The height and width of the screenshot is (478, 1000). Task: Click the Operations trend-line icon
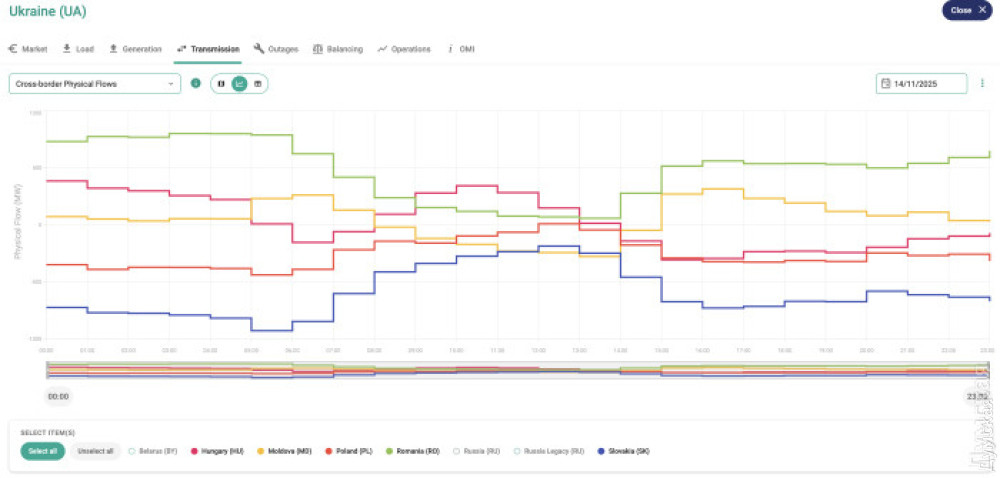382,48
